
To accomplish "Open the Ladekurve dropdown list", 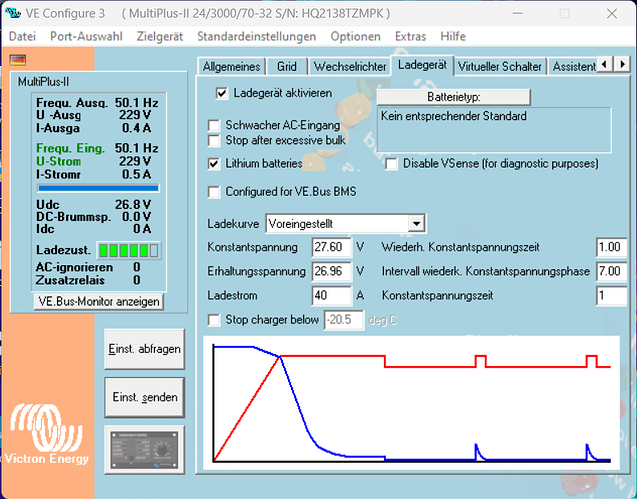I will (417, 223).
